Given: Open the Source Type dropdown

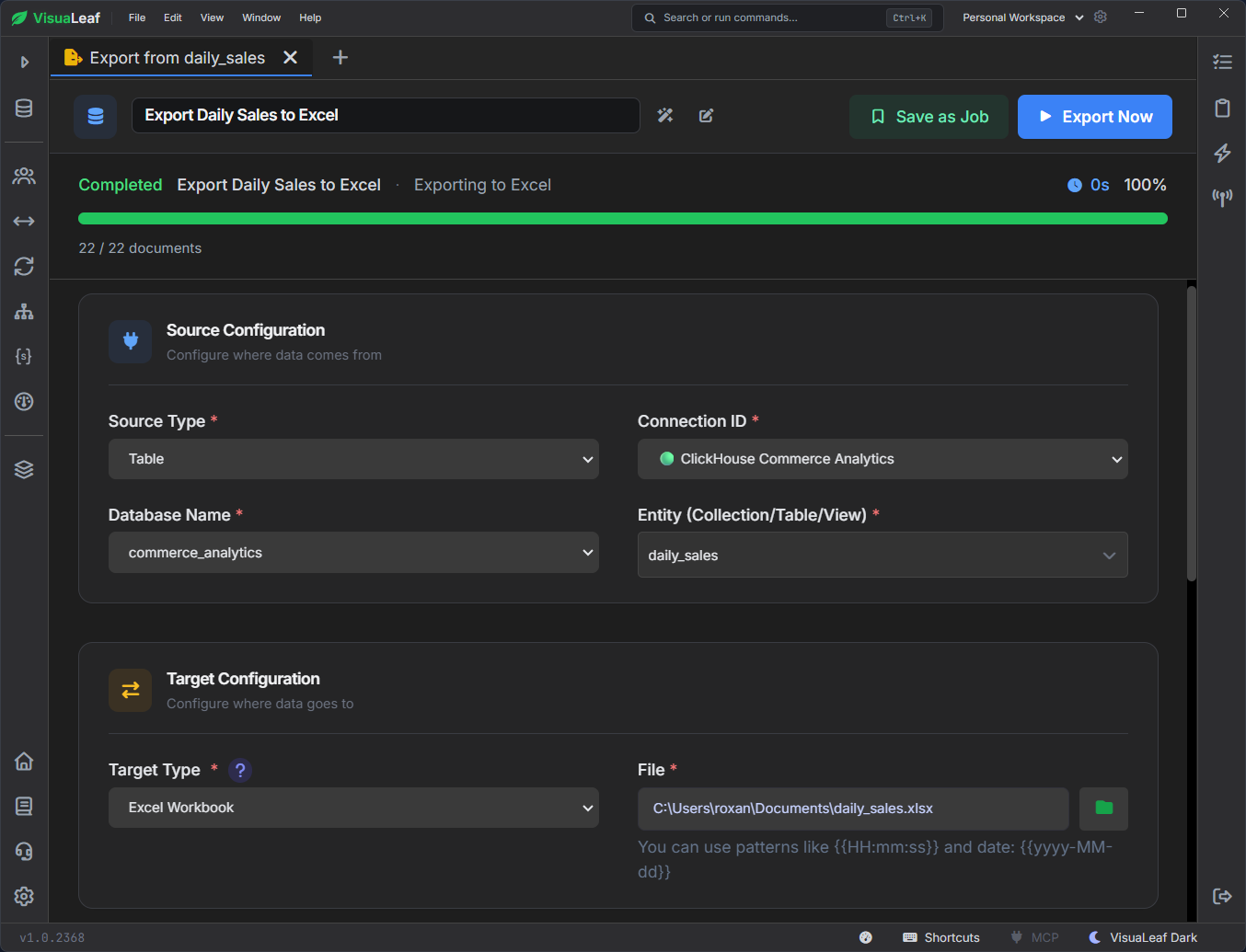Looking at the screenshot, I should pyautogui.click(x=353, y=459).
